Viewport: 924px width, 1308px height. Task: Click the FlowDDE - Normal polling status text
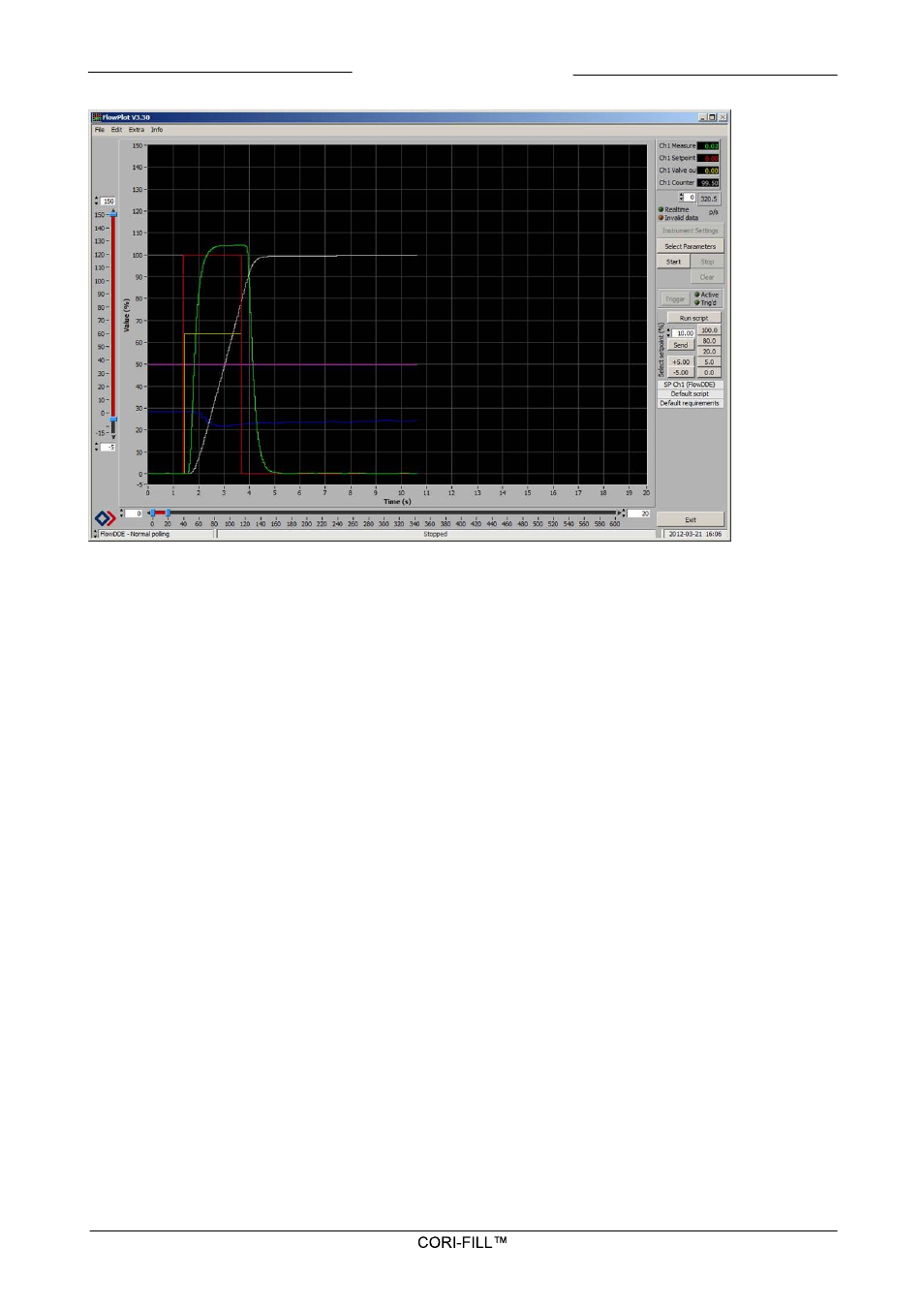pos(135,534)
